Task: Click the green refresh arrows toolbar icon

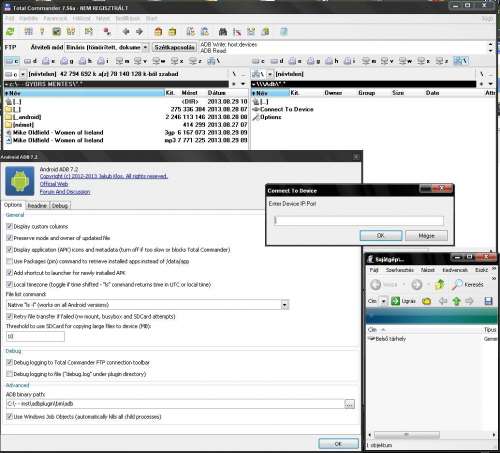Action: [x=11, y=32]
